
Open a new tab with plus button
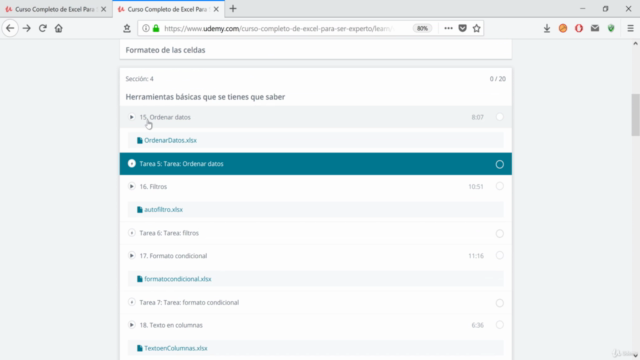(x=233, y=9)
